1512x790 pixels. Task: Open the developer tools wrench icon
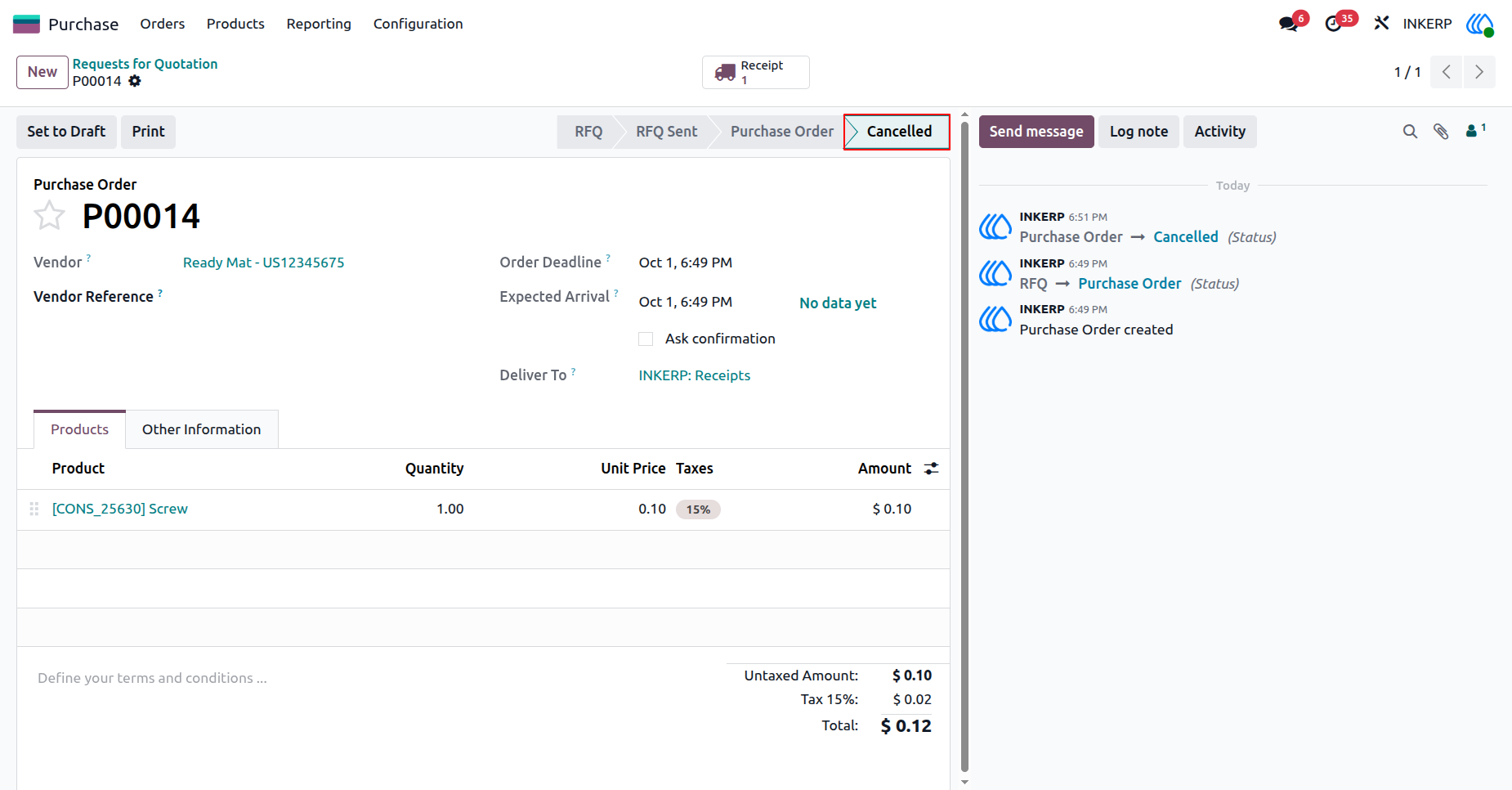1381,24
